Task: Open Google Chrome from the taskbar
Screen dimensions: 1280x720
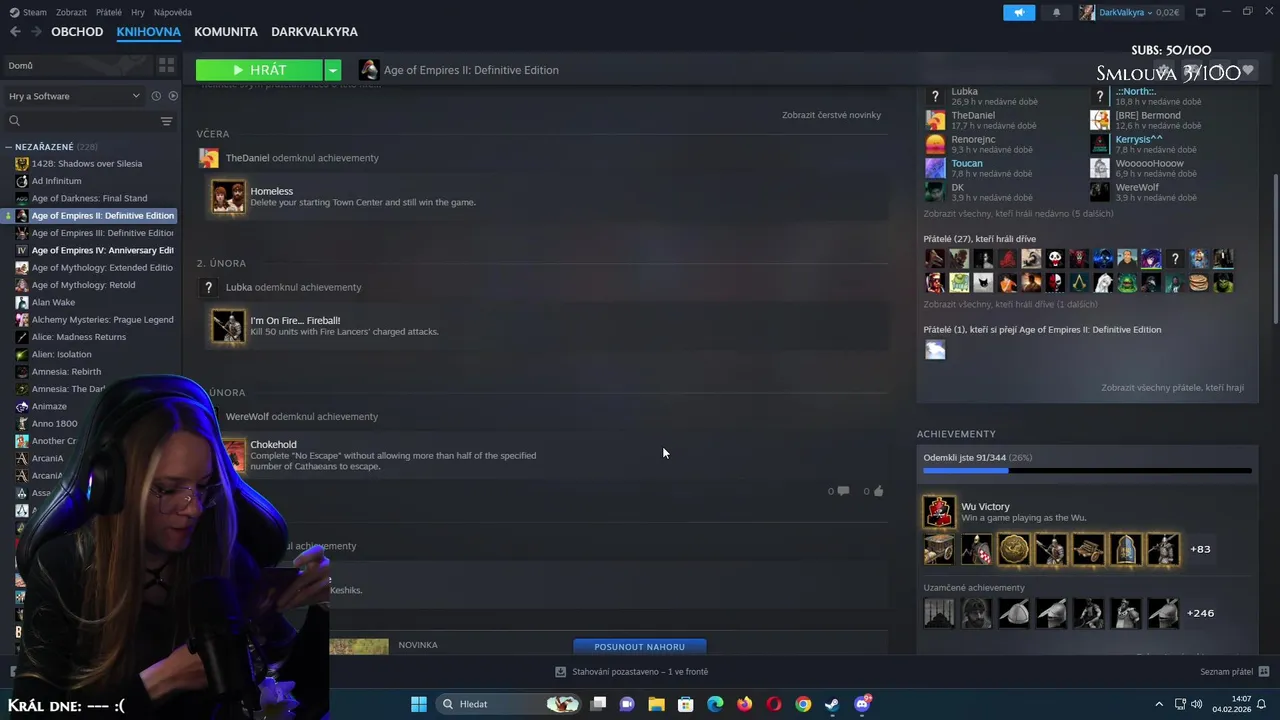Action: tap(803, 704)
